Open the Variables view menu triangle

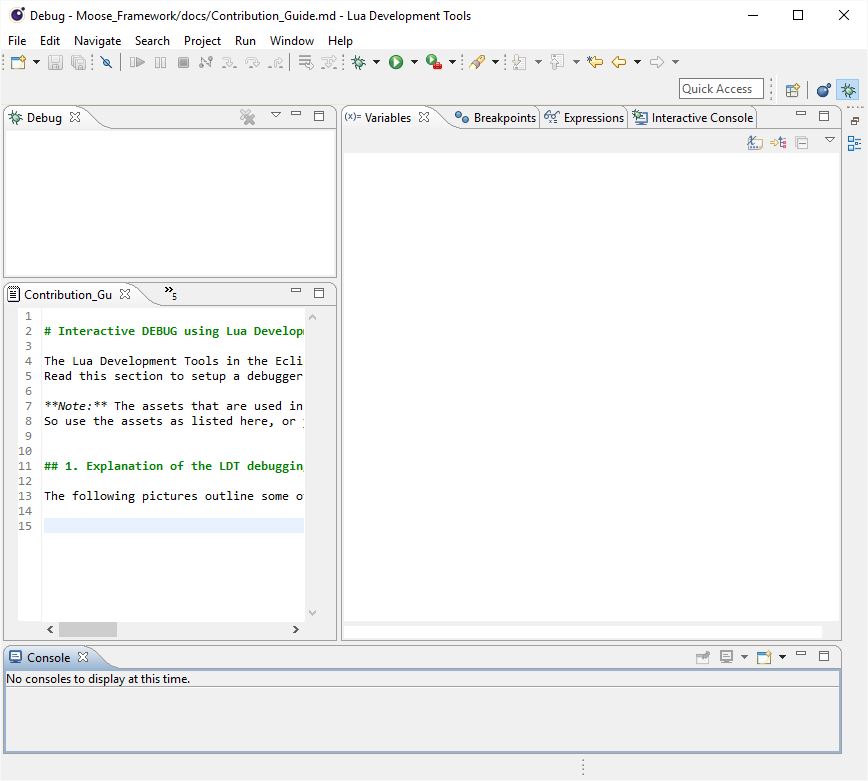(829, 141)
